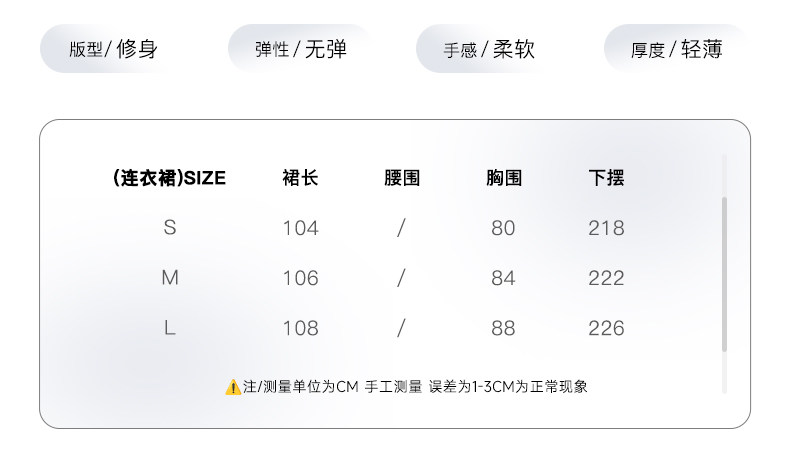Click the 108 skirt length value
Viewport: 790px width, 456px height.
tap(300, 328)
